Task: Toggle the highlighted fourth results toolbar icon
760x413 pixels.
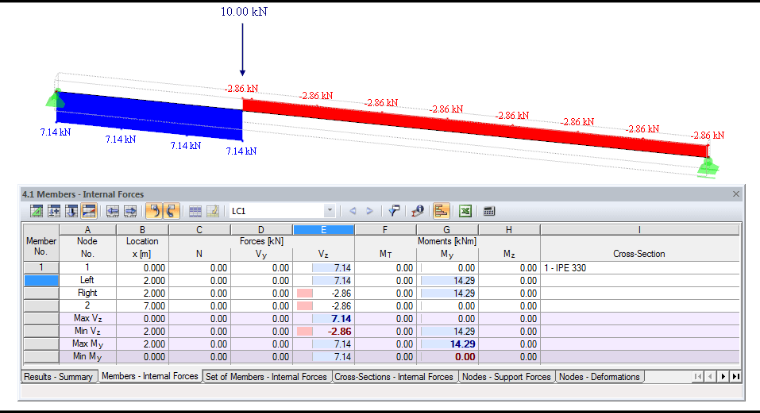Action: tap(89, 211)
